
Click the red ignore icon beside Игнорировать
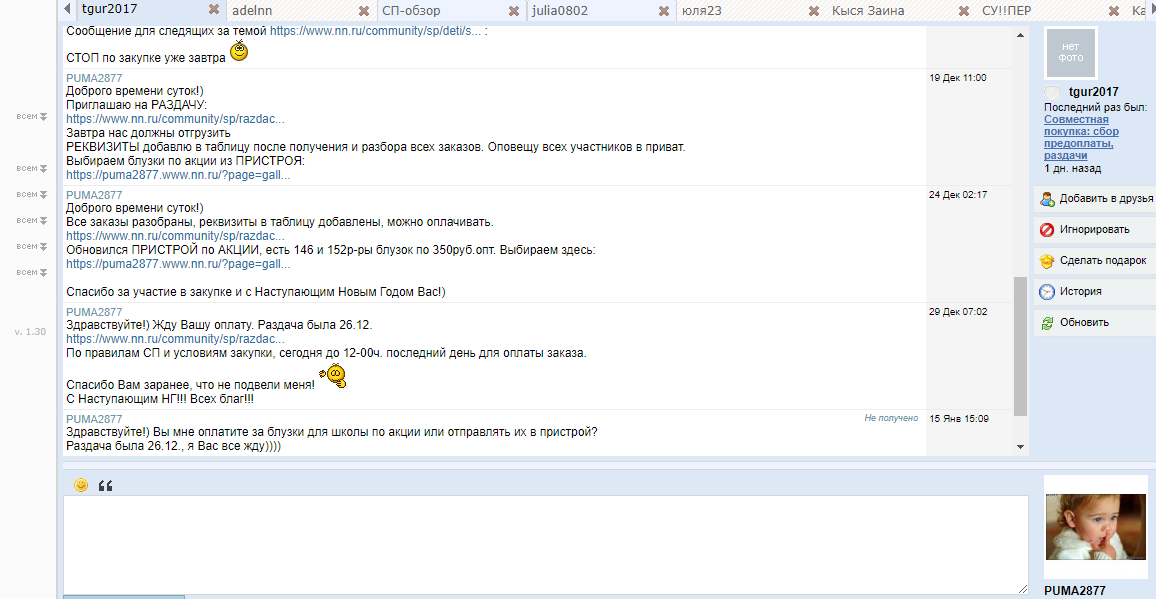[x=1047, y=230]
